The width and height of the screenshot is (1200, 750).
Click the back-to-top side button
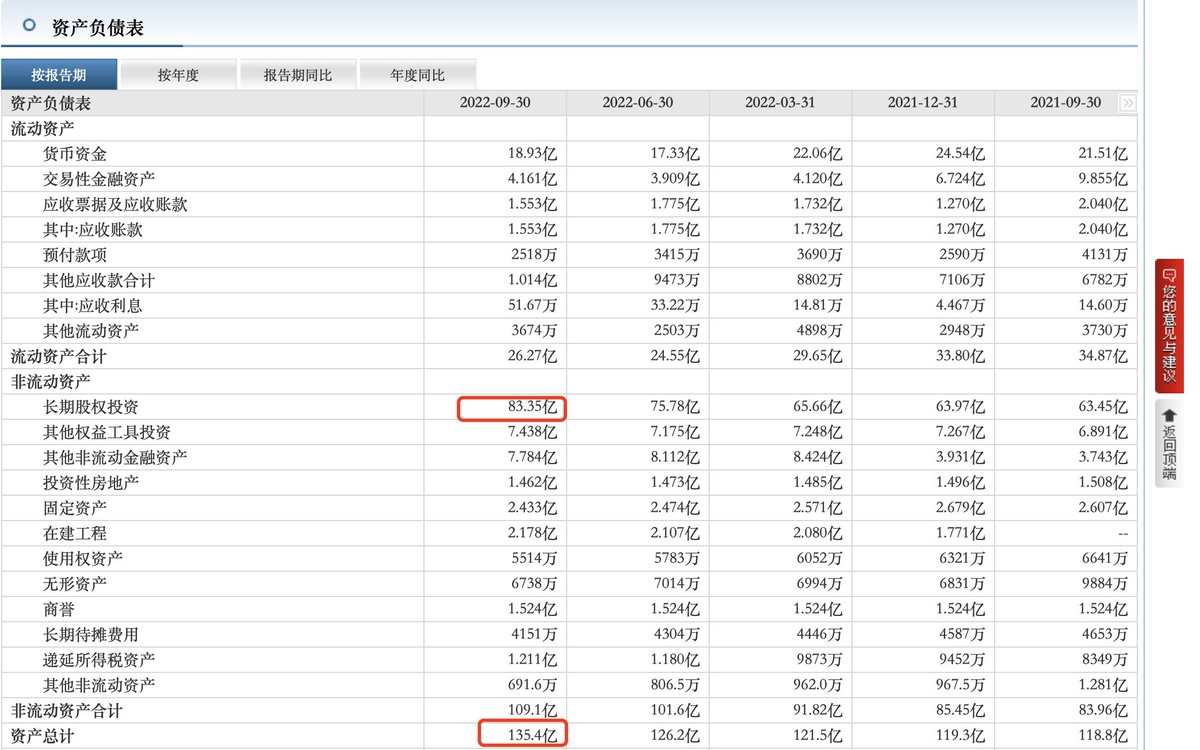tap(1169, 443)
